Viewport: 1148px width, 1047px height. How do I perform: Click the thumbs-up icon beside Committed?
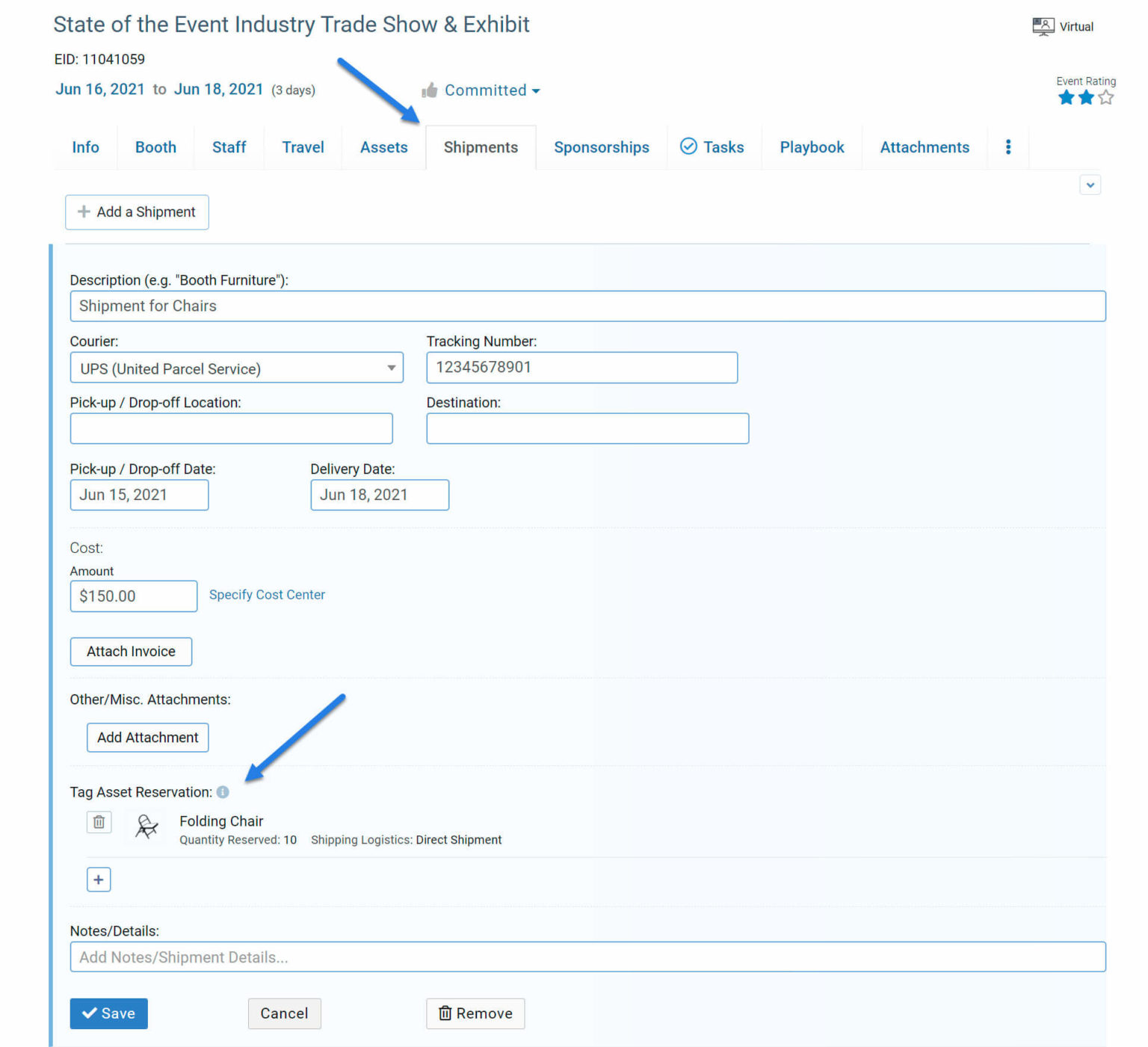pos(430,90)
